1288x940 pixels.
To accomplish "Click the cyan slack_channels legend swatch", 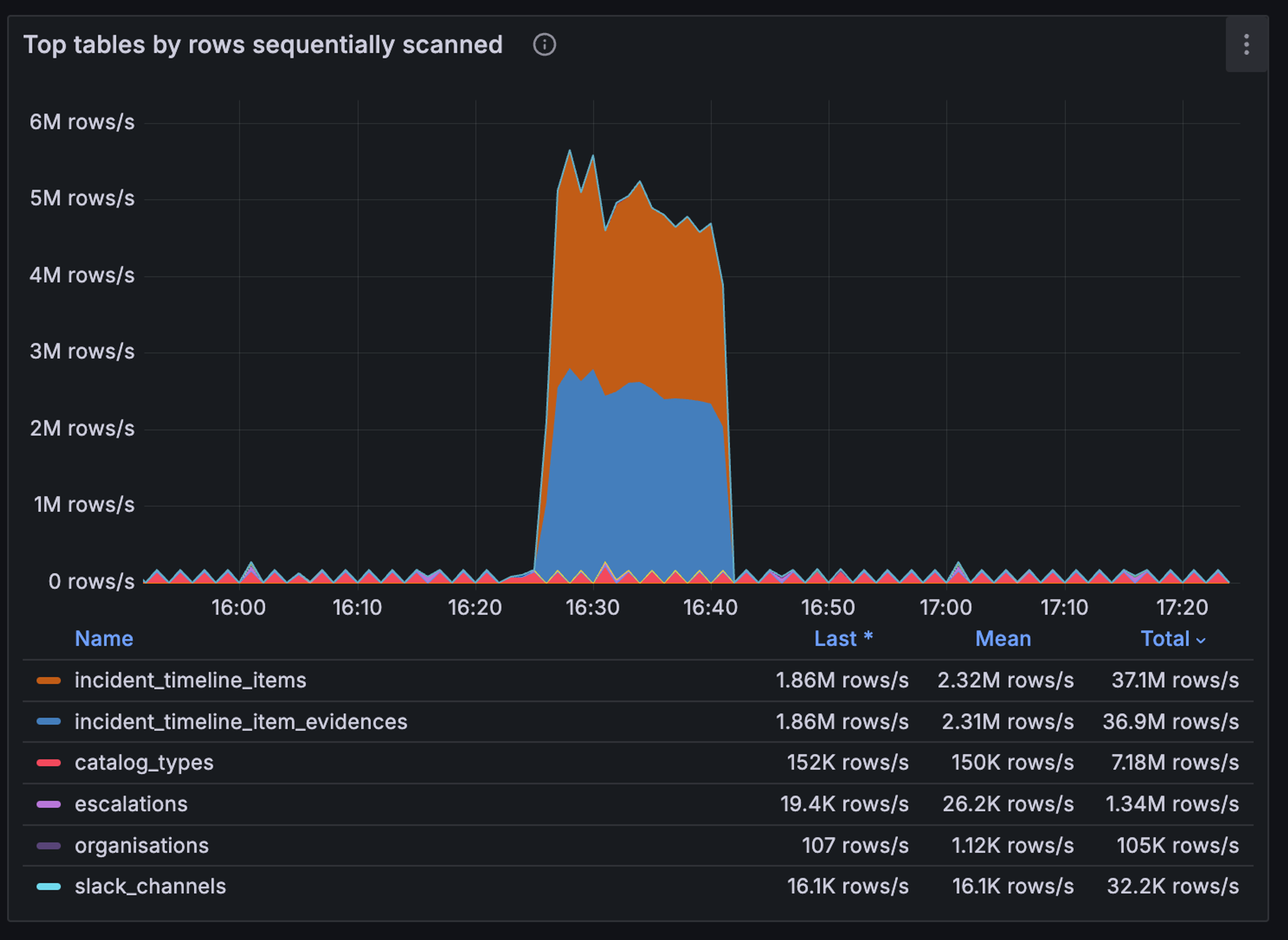I will (x=48, y=886).
